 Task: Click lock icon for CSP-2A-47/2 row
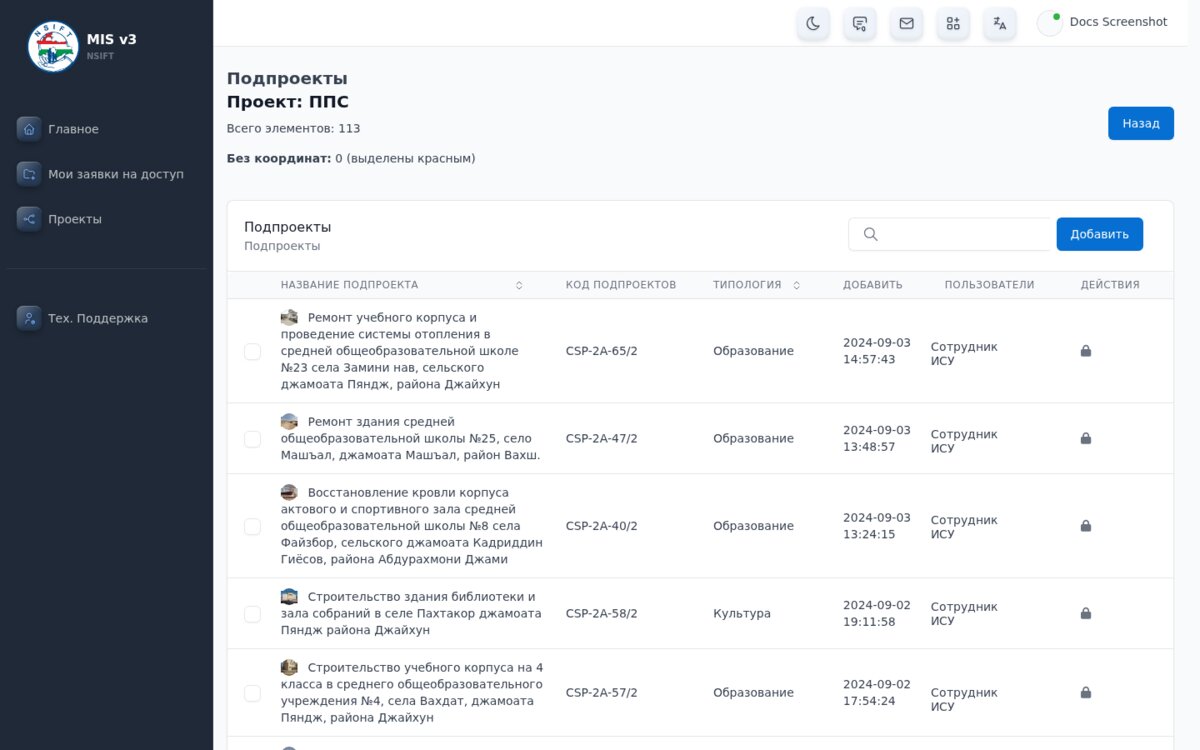coord(1086,438)
